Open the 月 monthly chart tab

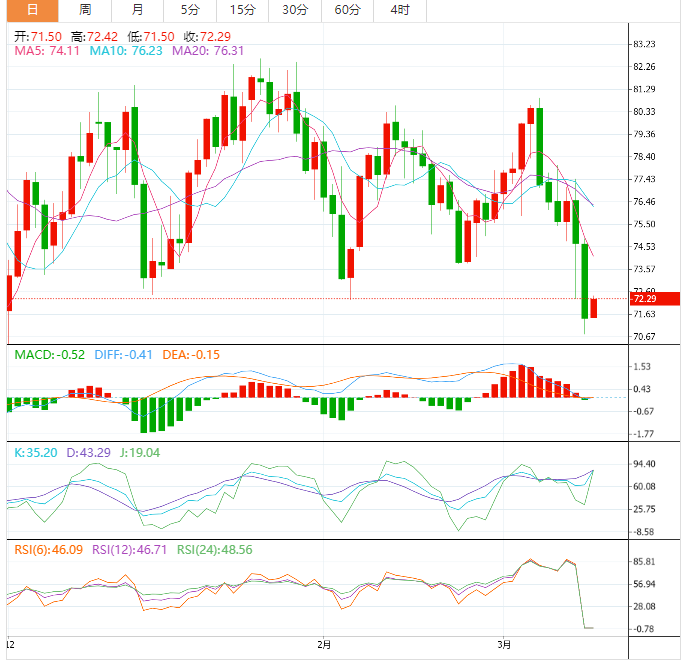[137, 10]
